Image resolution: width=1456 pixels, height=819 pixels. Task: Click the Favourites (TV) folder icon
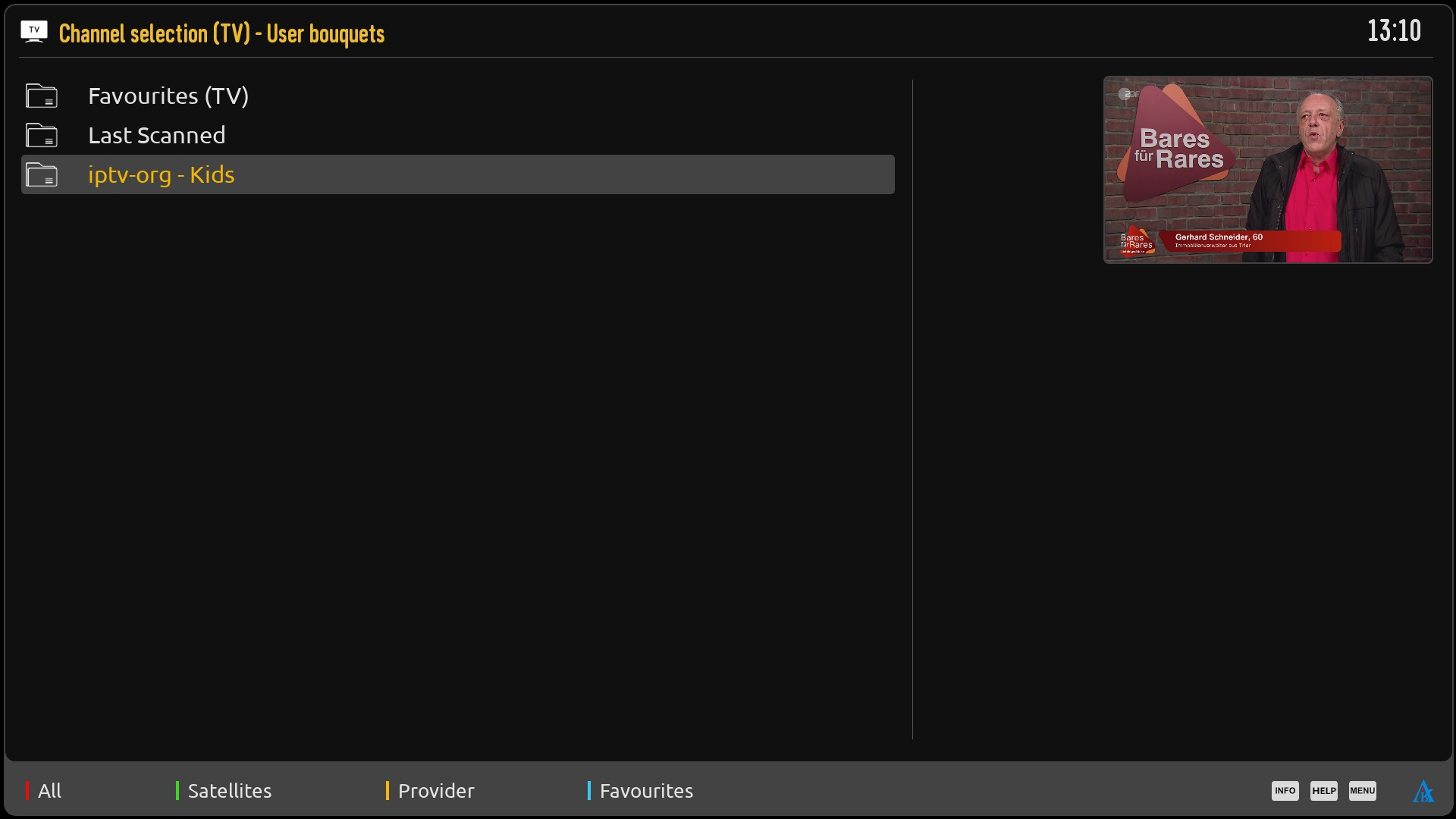(x=42, y=96)
